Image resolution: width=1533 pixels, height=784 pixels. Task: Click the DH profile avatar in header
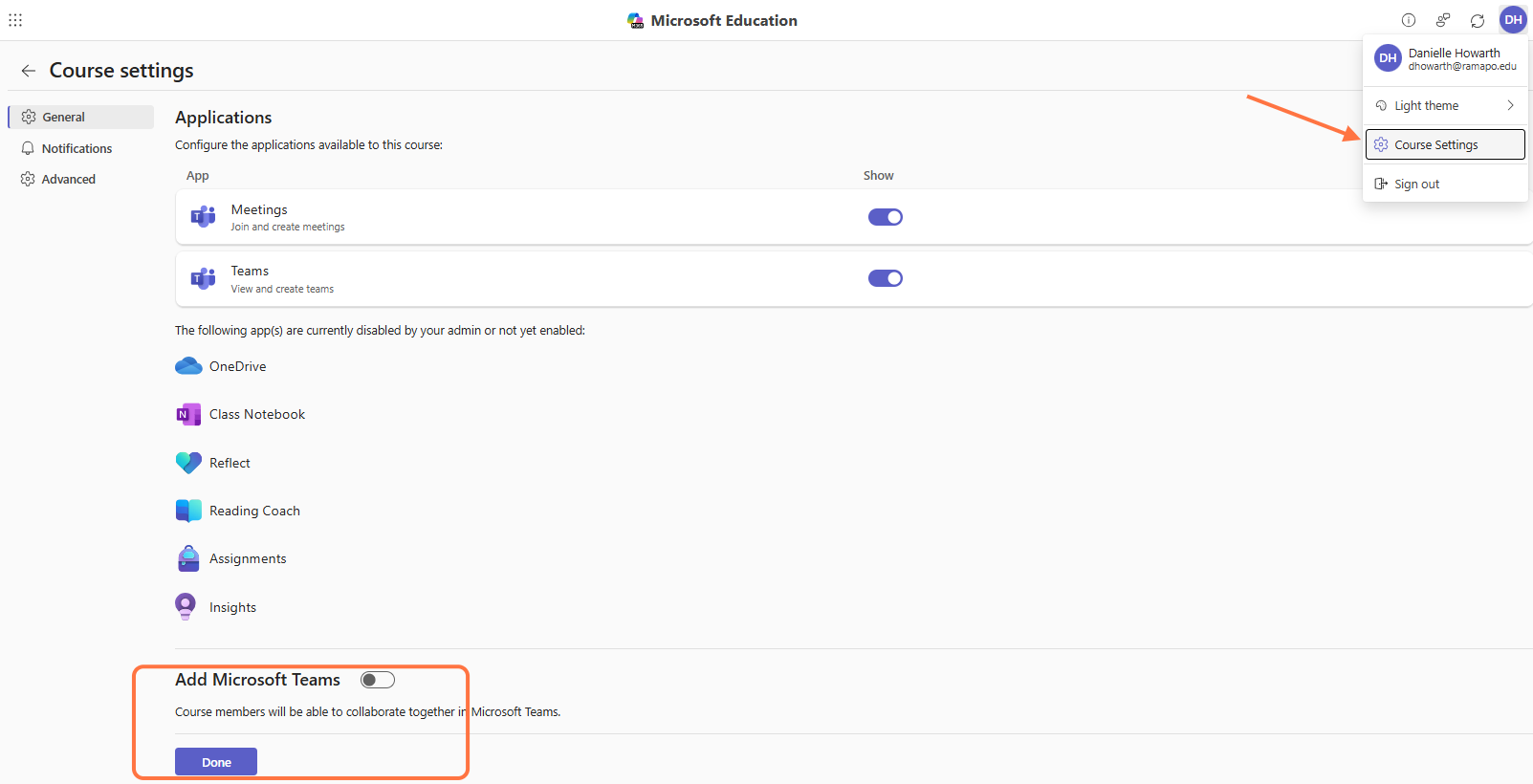click(x=1513, y=20)
